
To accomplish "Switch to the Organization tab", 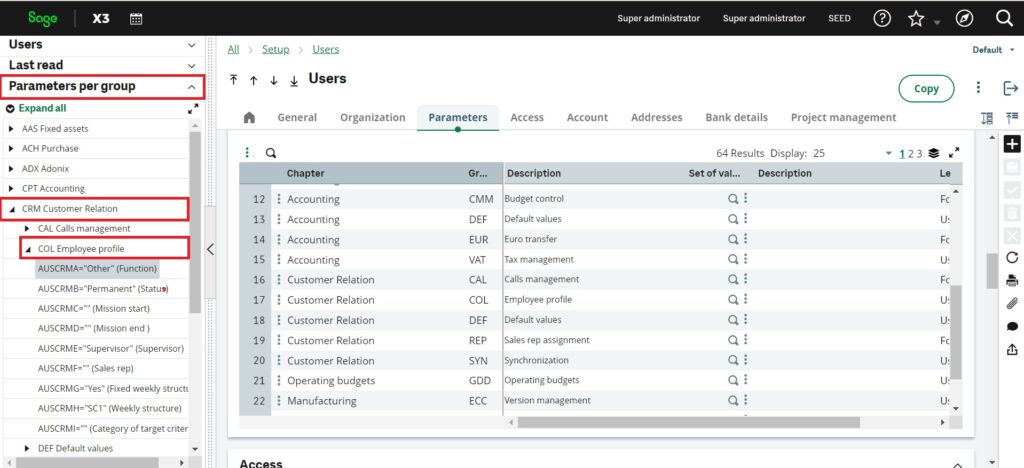I will (372, 117).
